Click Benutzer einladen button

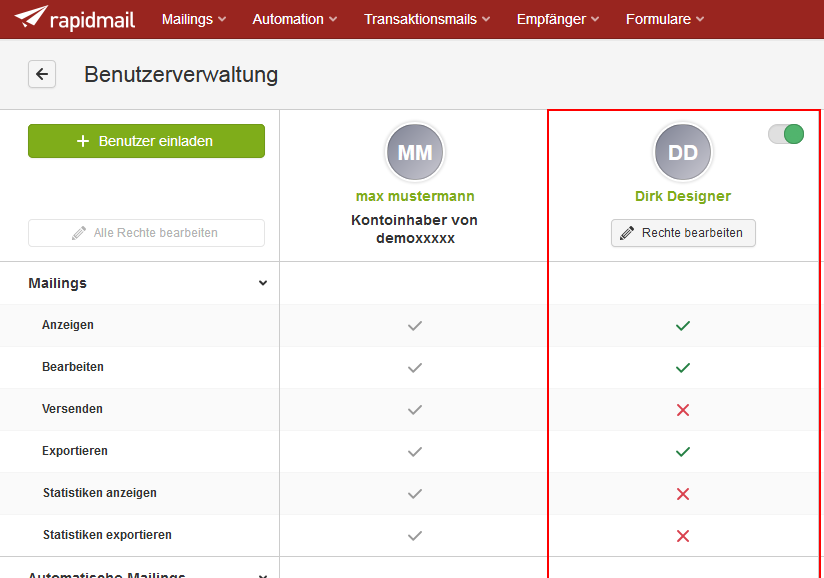pos(147,141)
